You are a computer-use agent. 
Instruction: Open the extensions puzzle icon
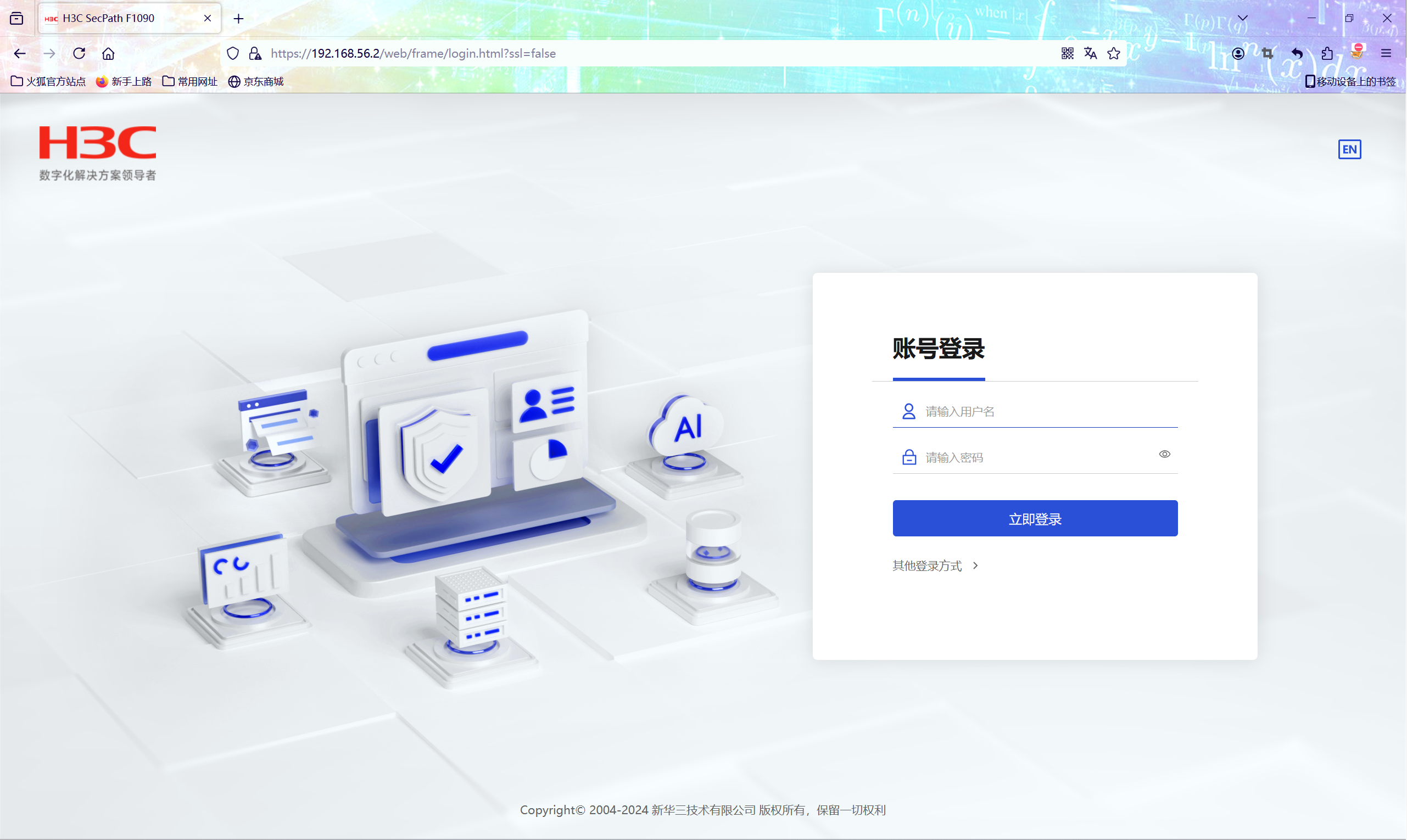pyautogui.click(x=1327, y=53)
